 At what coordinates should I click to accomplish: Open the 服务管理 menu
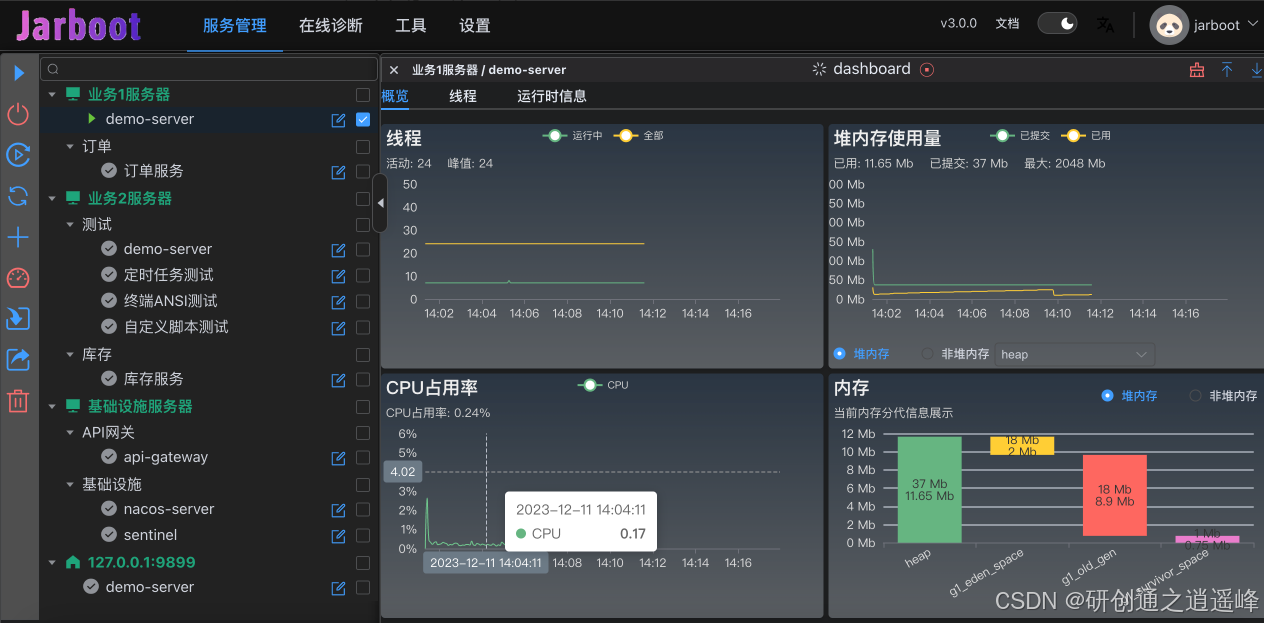click(x=235, y=25)
